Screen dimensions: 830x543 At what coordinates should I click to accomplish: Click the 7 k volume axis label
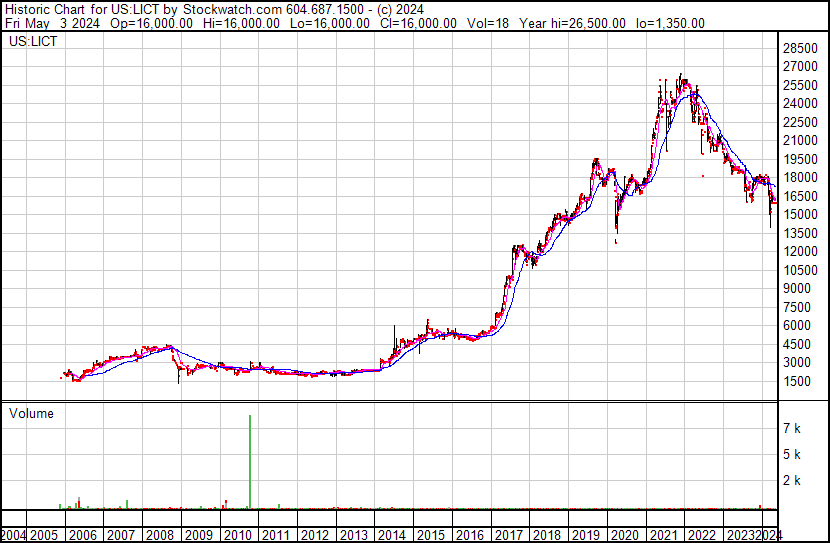(x=792, y=428)
